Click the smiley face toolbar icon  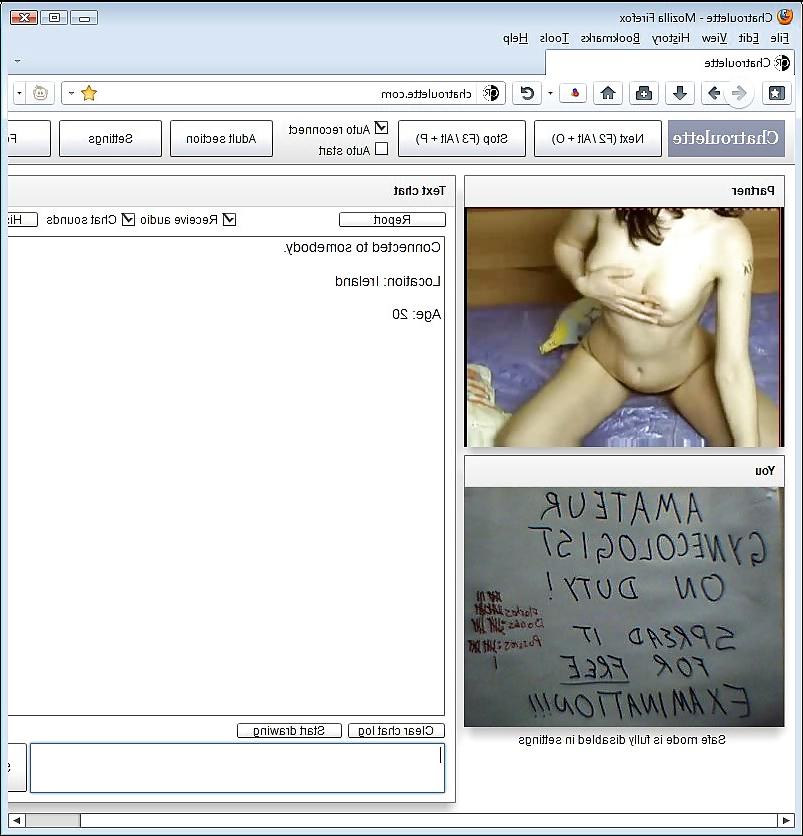pos(40,93)
